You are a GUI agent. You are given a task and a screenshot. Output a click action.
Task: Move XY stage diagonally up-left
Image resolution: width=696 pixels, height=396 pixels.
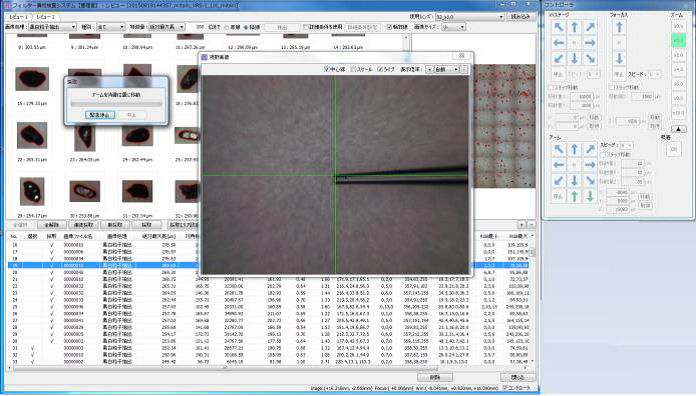pos(558,27)
